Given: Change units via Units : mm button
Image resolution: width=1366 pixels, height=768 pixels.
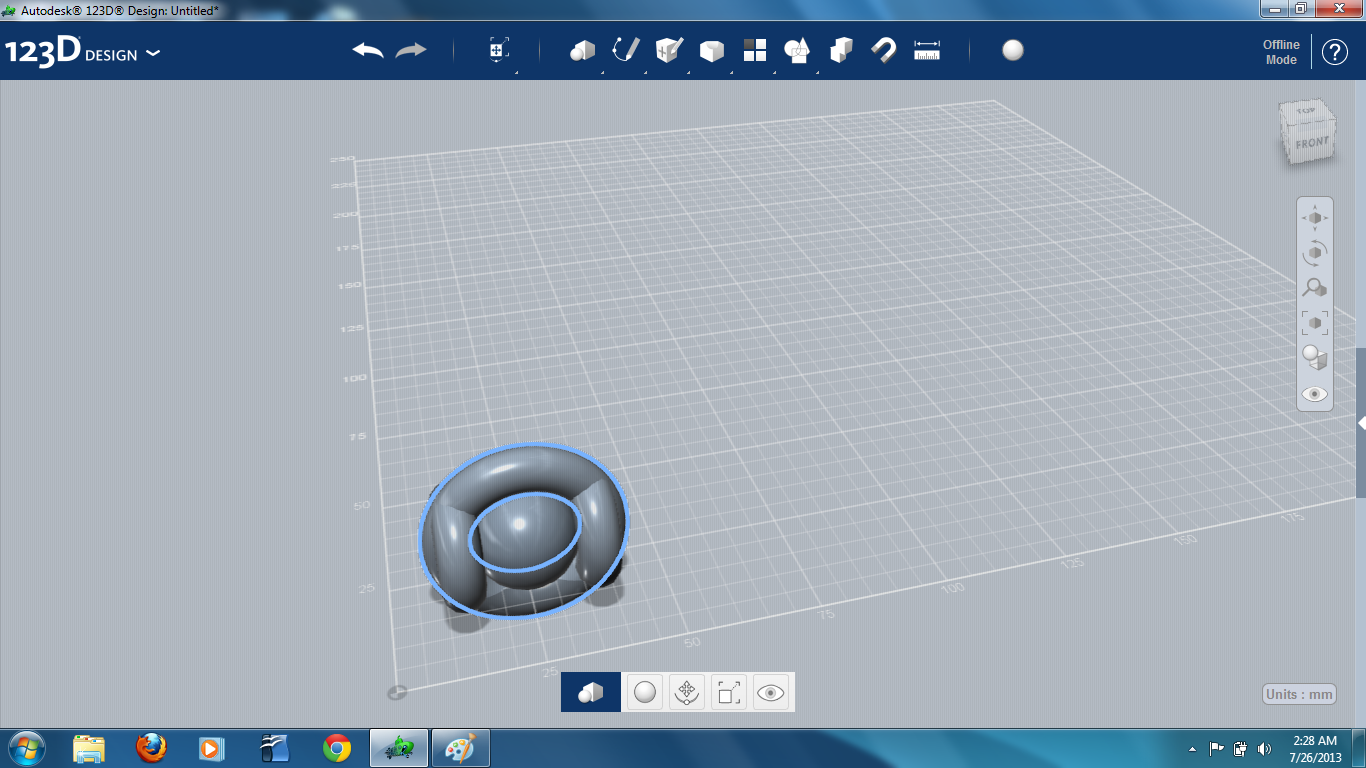Looking at the screenshot, I should [x=1300, y=695].
